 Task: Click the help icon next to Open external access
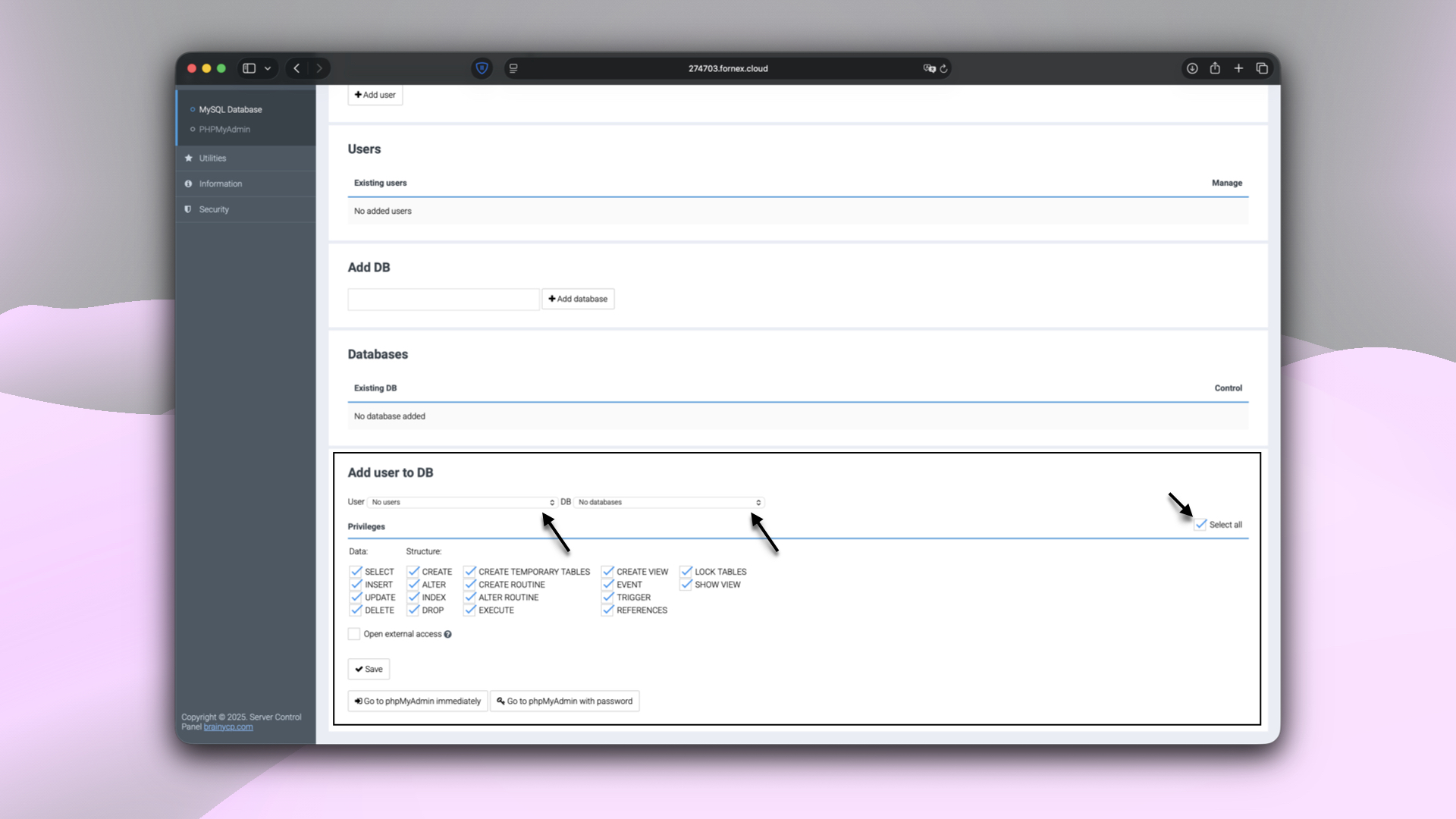448,634
